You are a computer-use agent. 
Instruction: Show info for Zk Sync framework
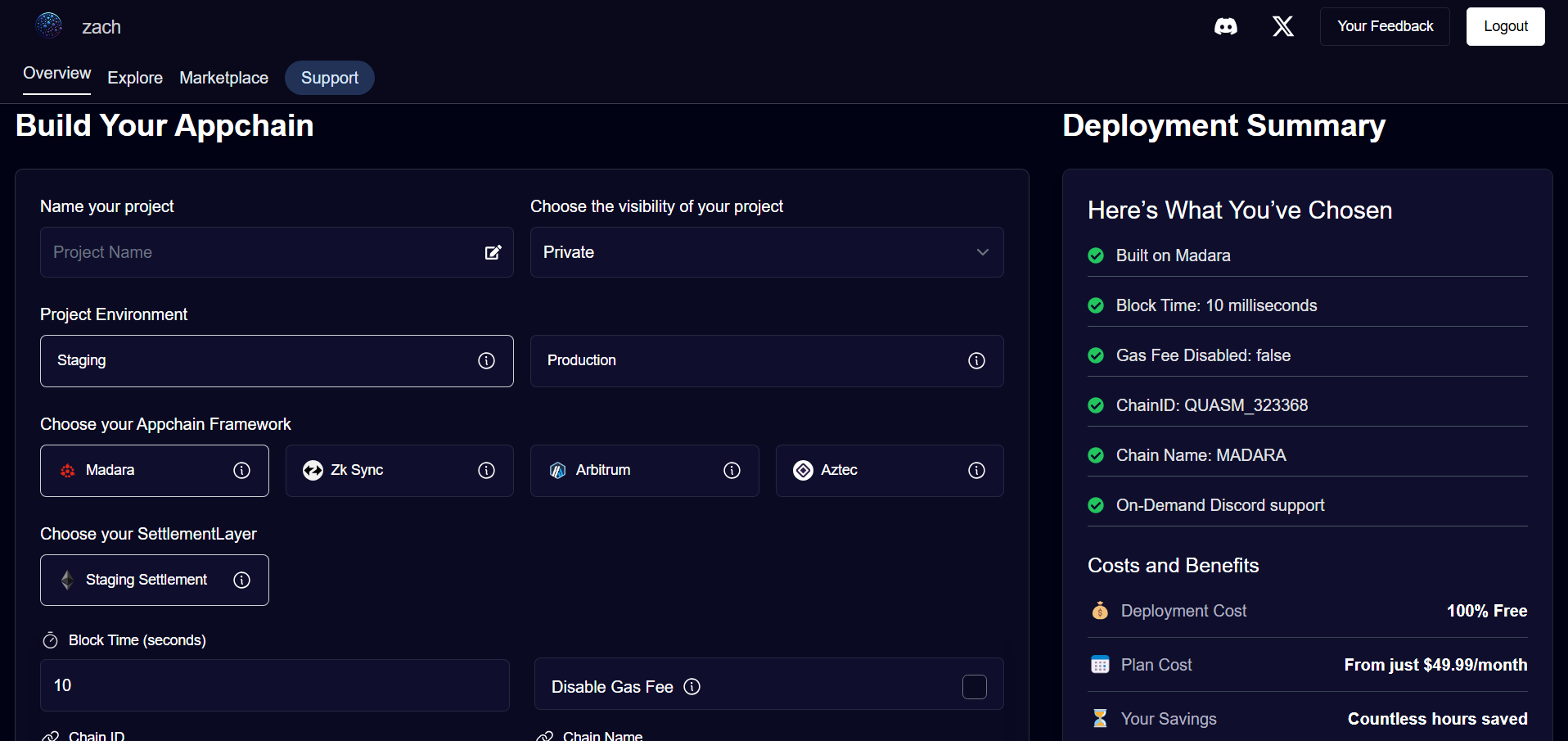pos(486,470)
